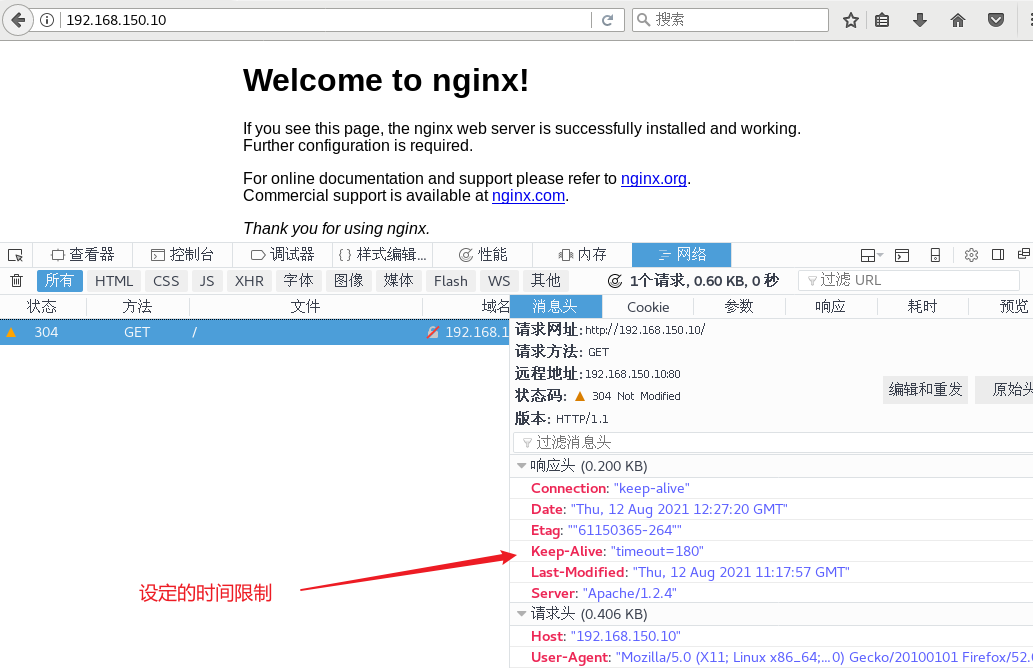1033x668 pixels.
Task: Open the downloads arrow icon
Action: pyautogui.click(x=920, y=20)
